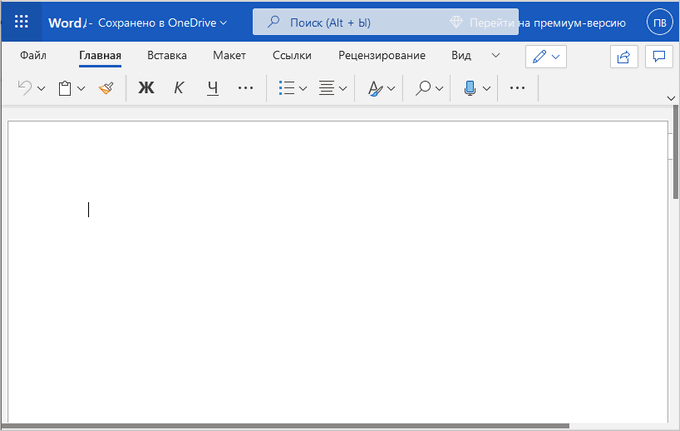Expand the Styles dropdown arrow

point(391,89)
